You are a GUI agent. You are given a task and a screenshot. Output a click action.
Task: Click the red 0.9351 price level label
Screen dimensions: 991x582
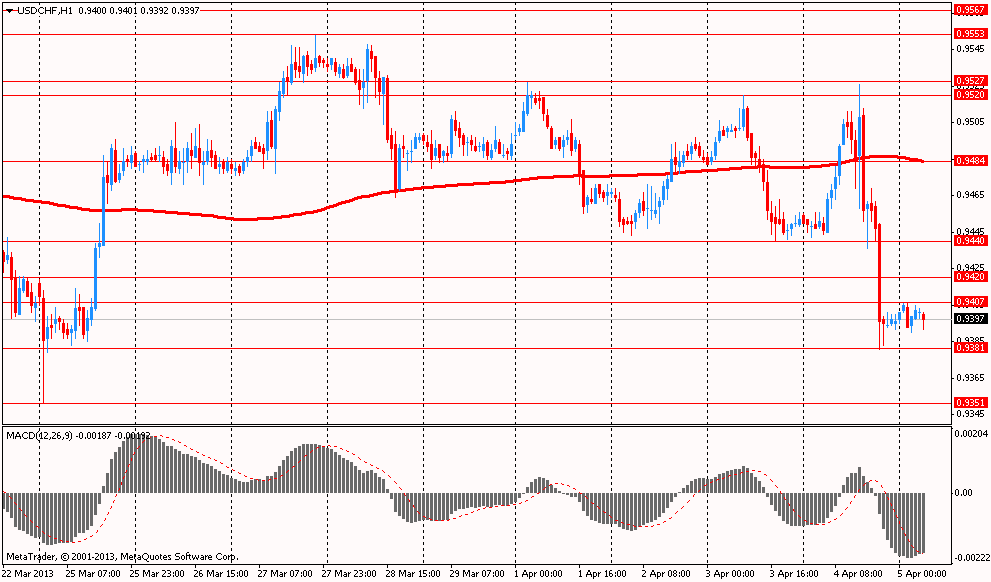coord(970,403)
